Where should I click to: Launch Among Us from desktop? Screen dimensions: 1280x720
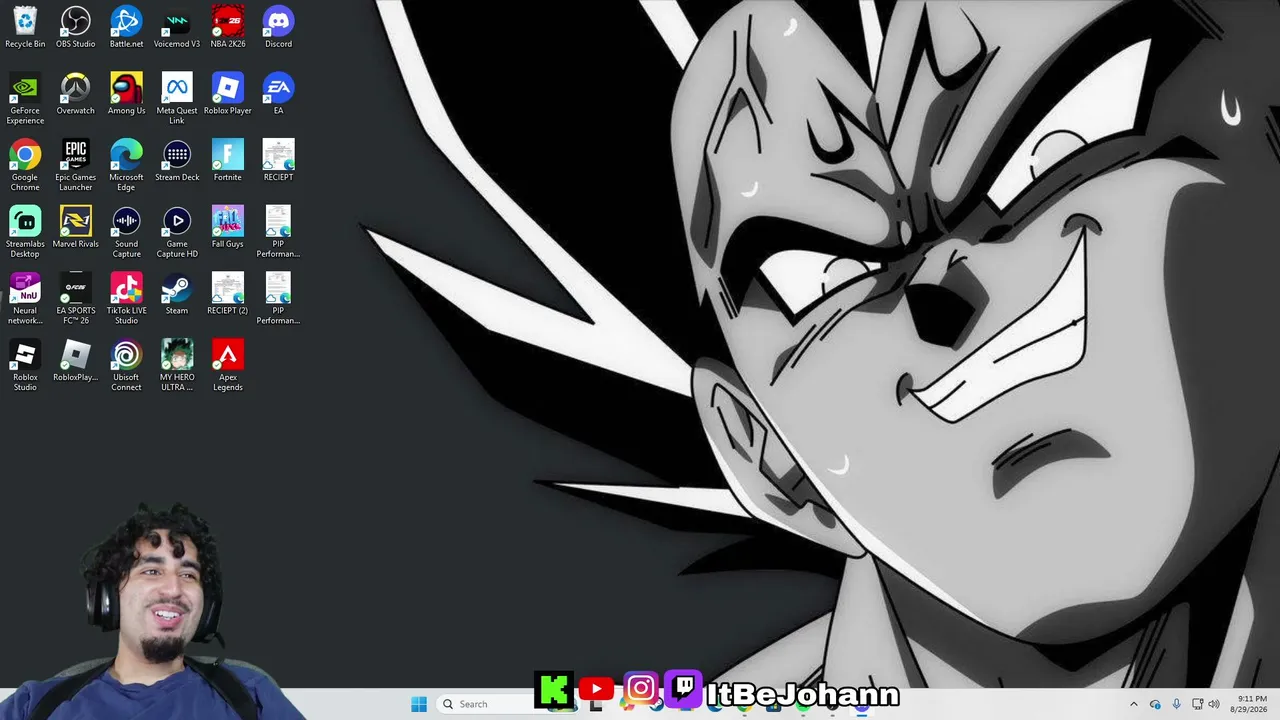click(x=126, y=94)
